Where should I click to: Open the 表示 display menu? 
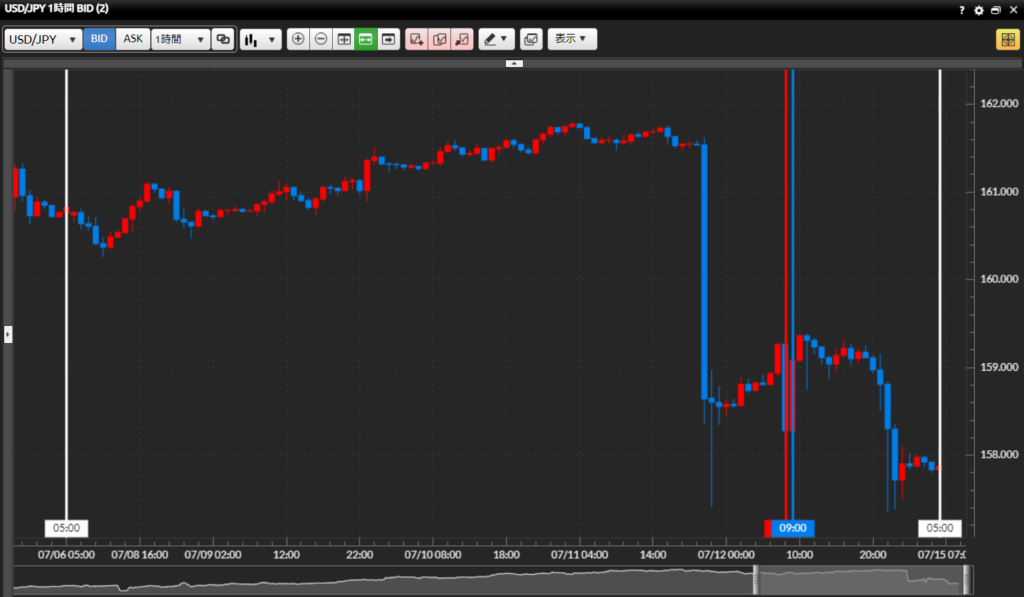[572, 40]
